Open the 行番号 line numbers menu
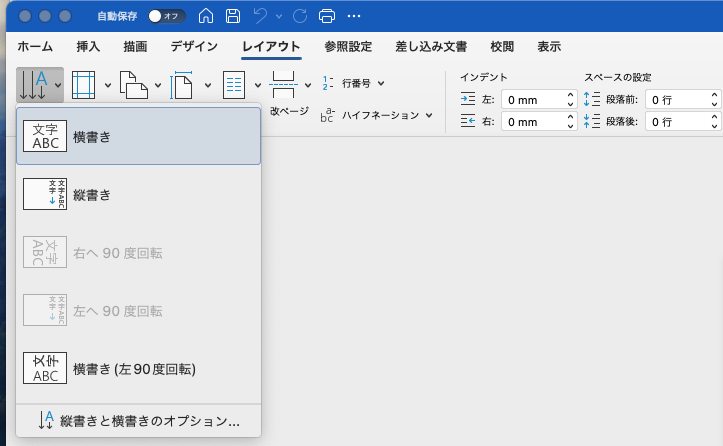This screenshot has height=446, width=723. [x=363, y=83]
